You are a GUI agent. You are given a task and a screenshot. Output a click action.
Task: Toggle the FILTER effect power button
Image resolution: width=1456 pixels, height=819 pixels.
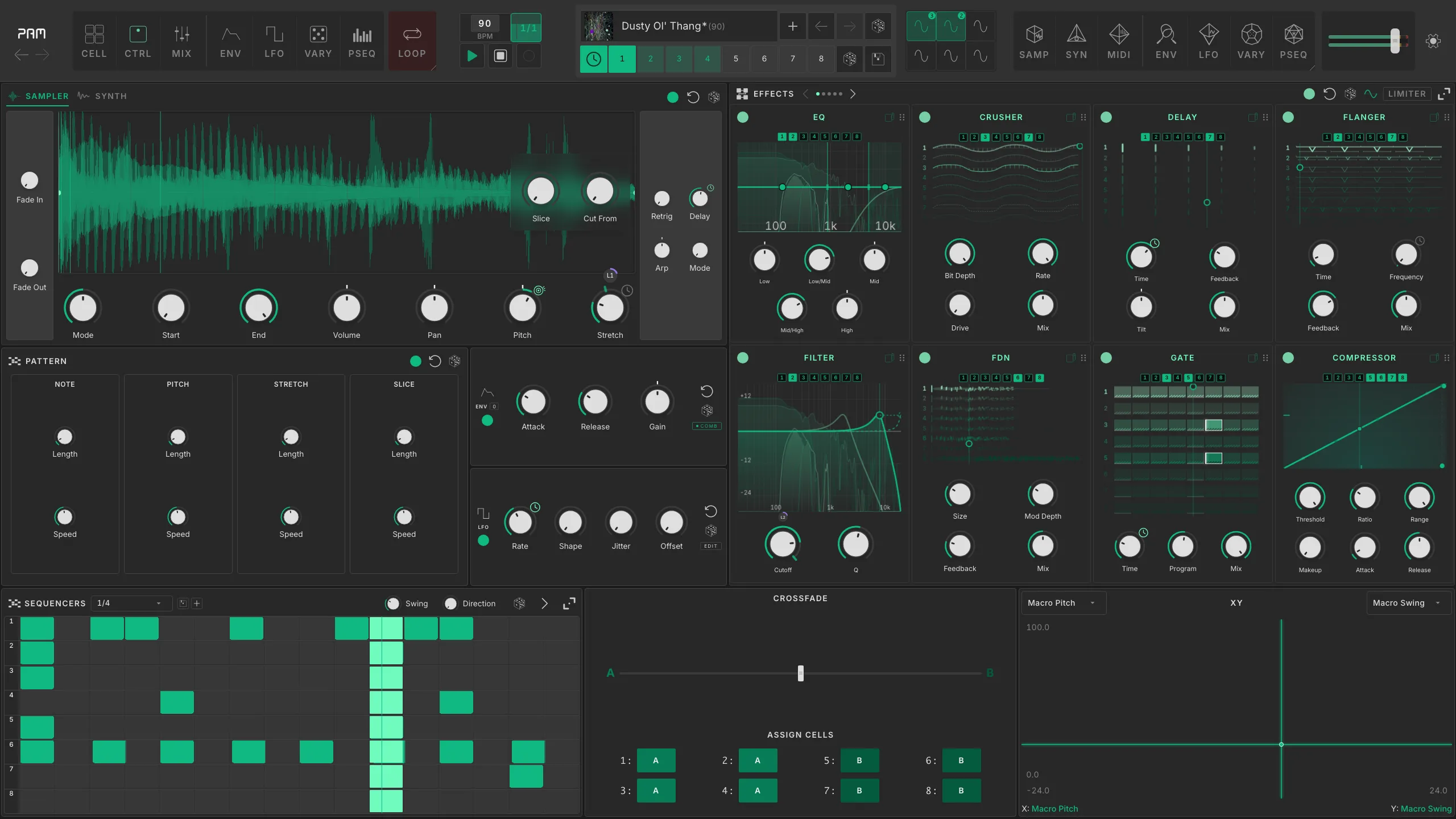[x=743, y=358]
